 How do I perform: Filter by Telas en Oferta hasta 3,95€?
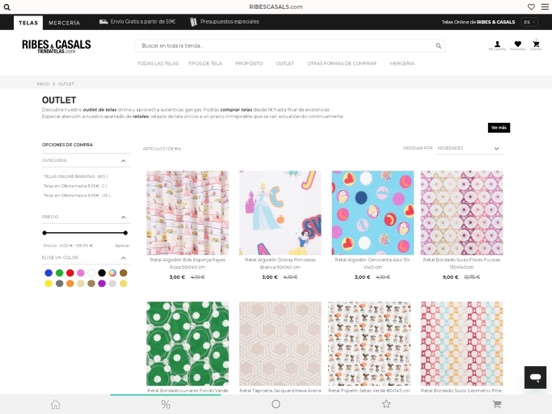point(75,186)
